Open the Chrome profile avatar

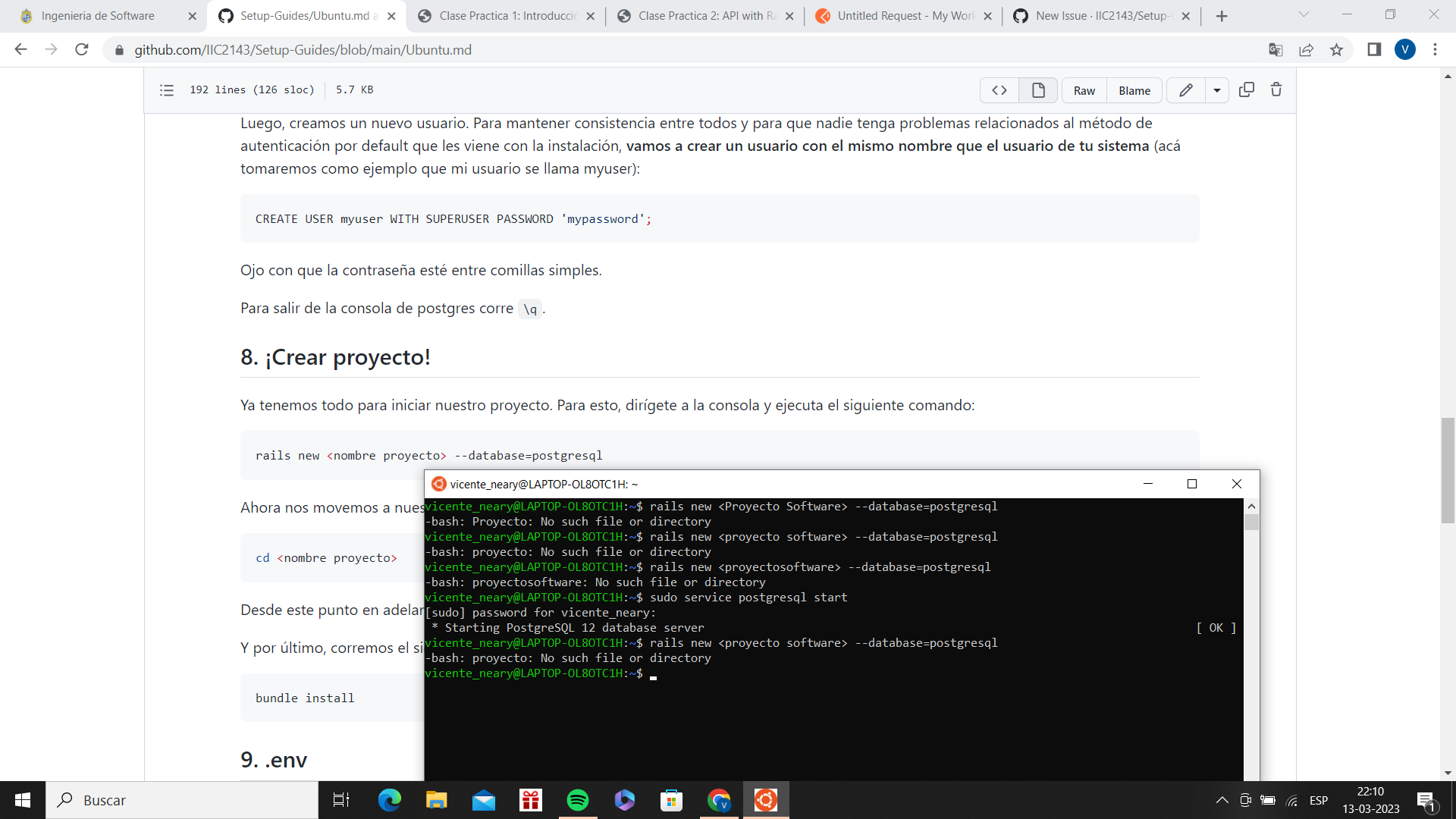[x=1405, y=50]
